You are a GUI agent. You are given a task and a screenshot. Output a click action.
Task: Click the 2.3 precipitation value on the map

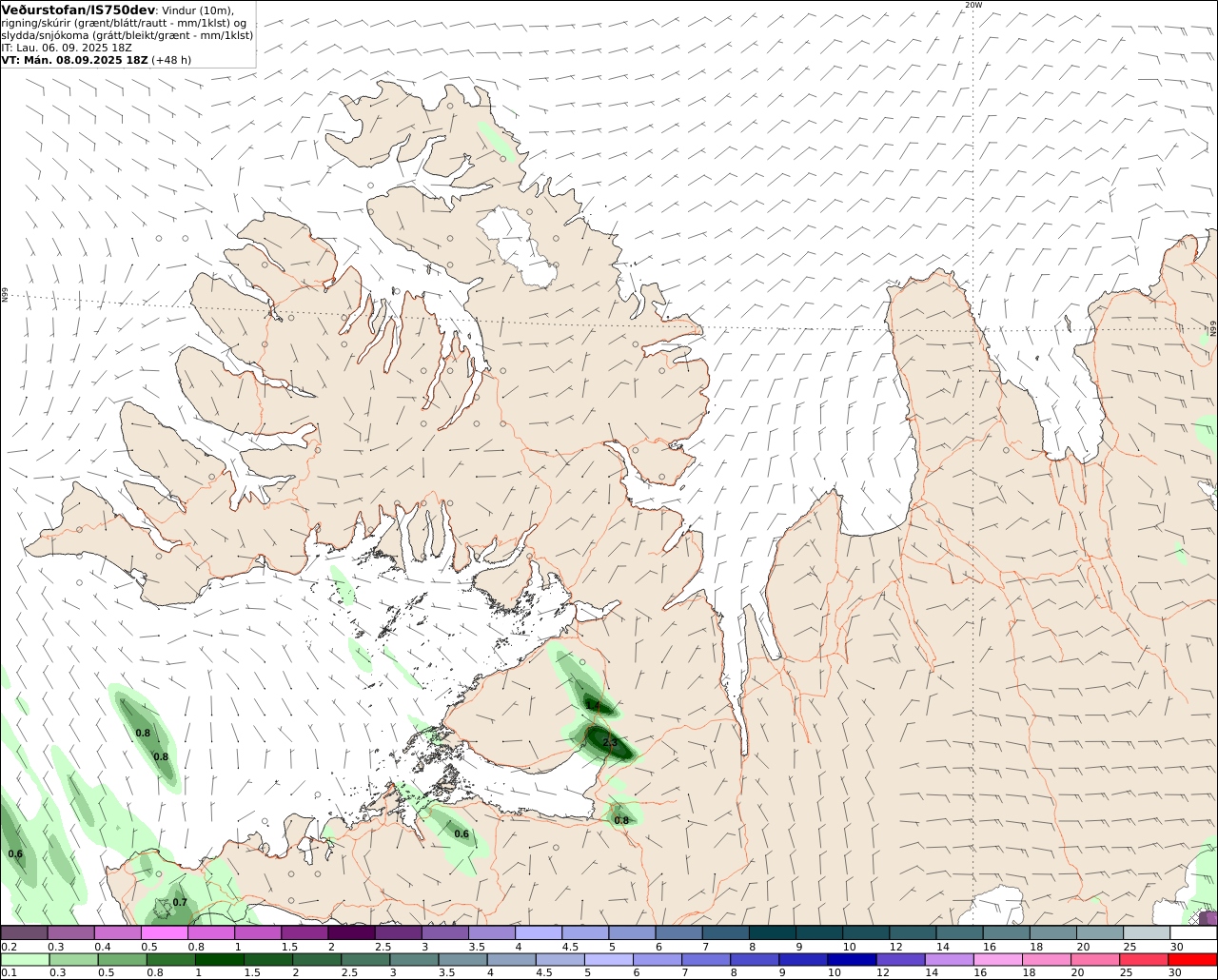(610, 742)
